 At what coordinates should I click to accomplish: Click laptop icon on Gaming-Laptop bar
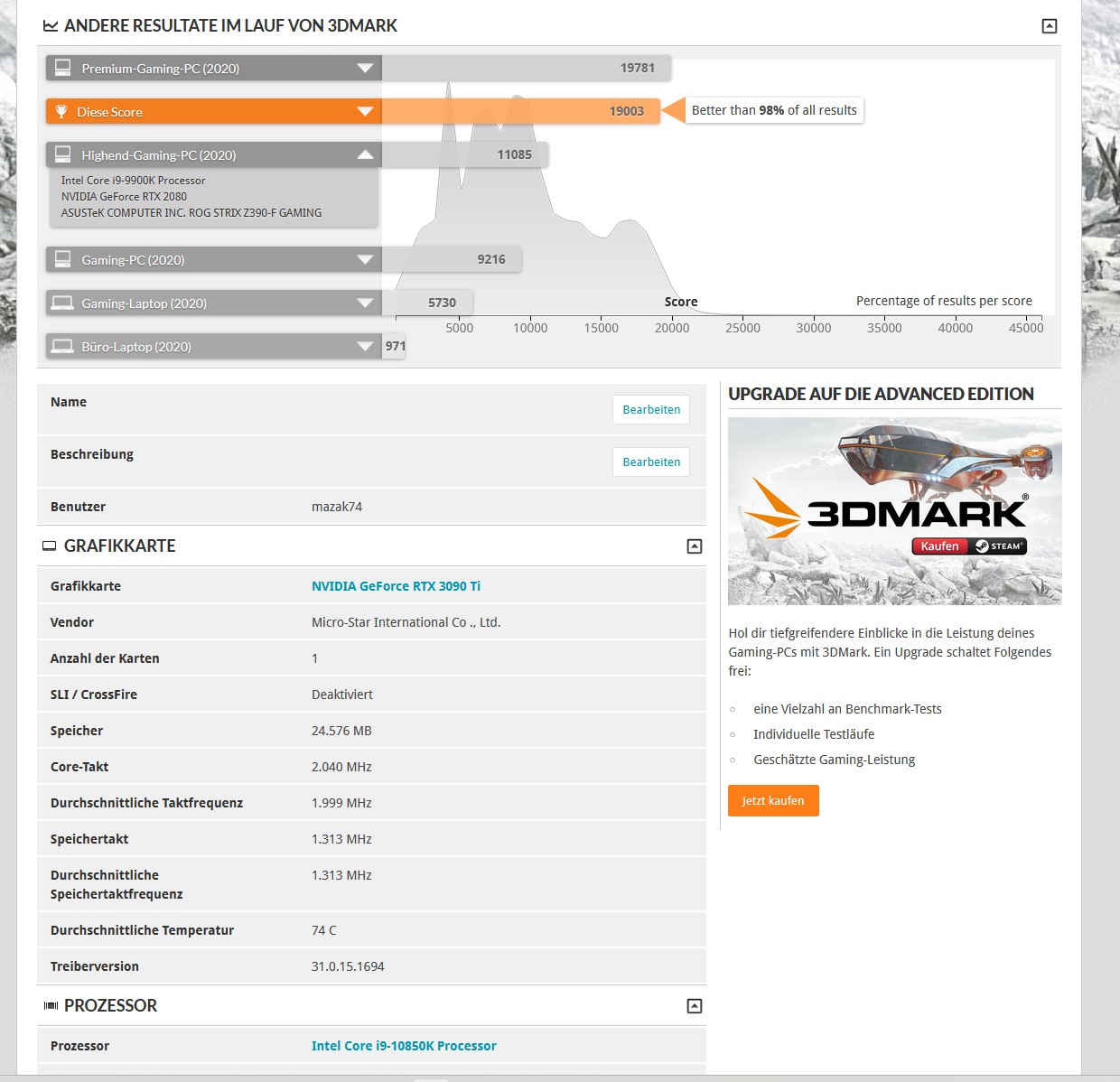click(x=62, y=303)
